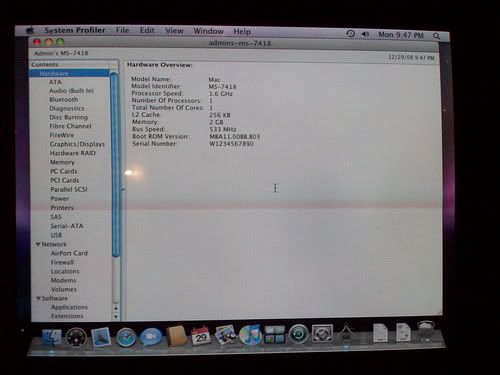Select USB in the sidebar
Viewport: 500px width, 375px height.
[56, 235]
